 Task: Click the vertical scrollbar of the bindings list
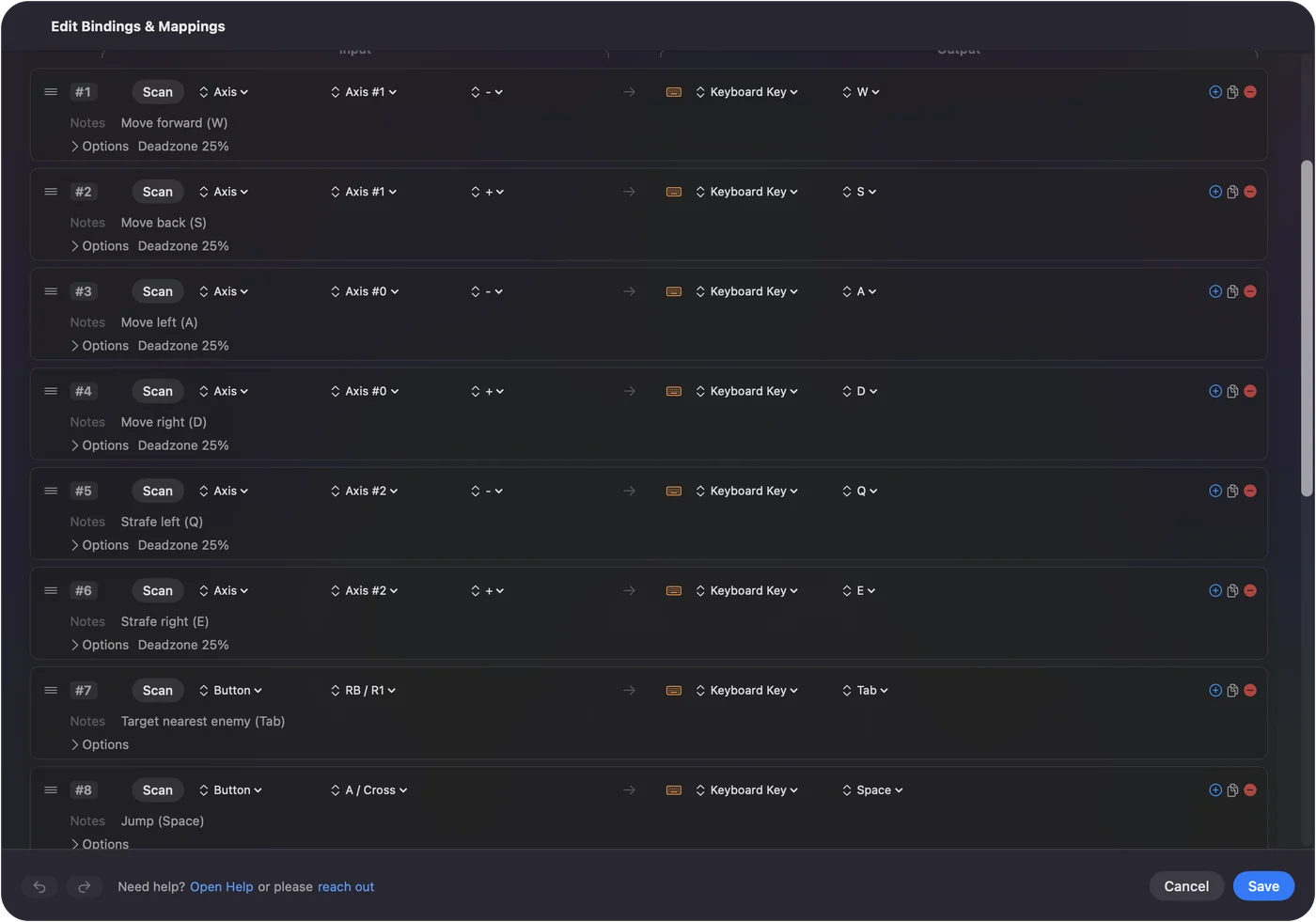(1307, 328)
